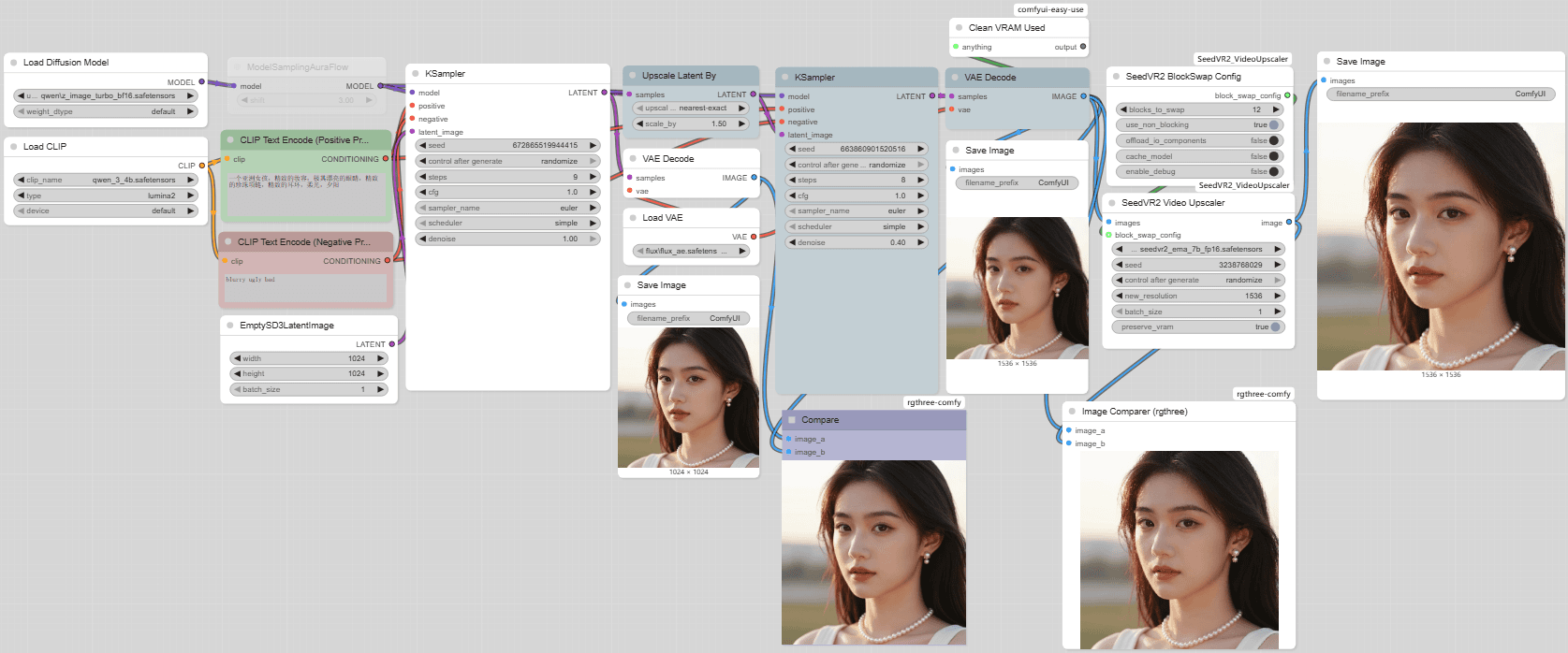Click the green block_swap_config output port
The image size is (1568, 653).
(1287, 95)
